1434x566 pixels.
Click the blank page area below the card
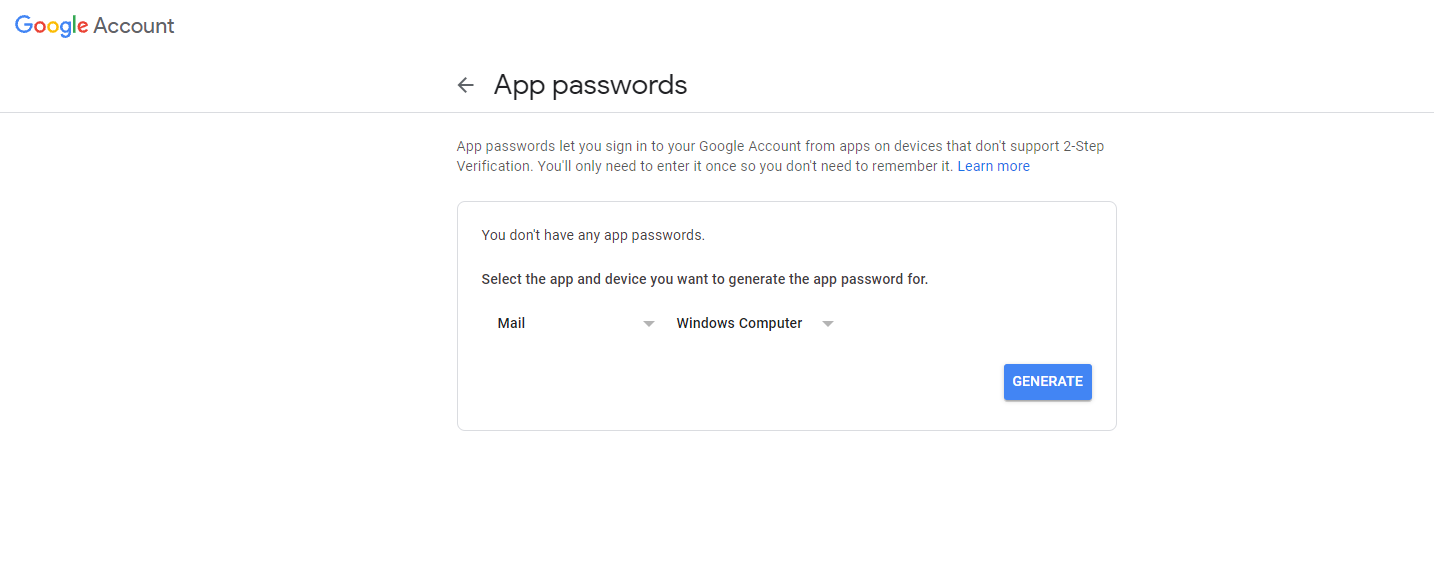786,500
